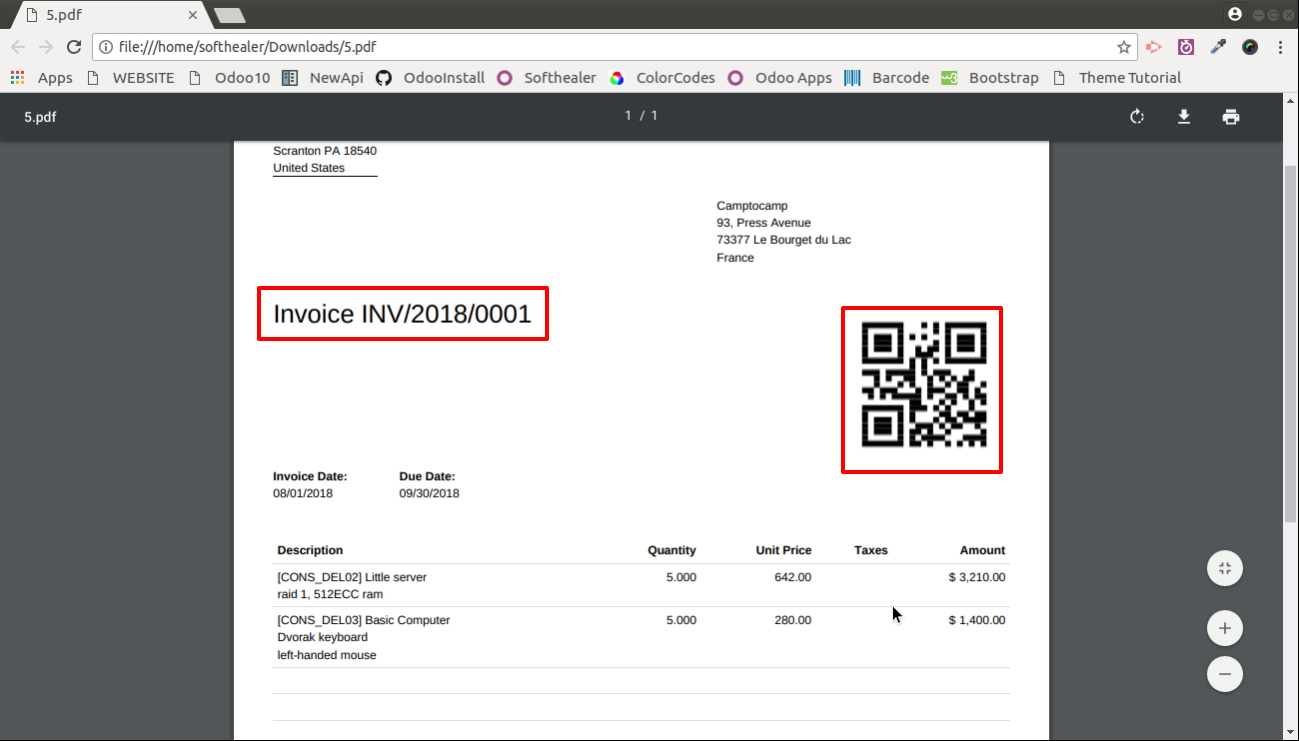The image size is (1299, 741).
Task: Click the address bar URL field
Action: (615, 47)
